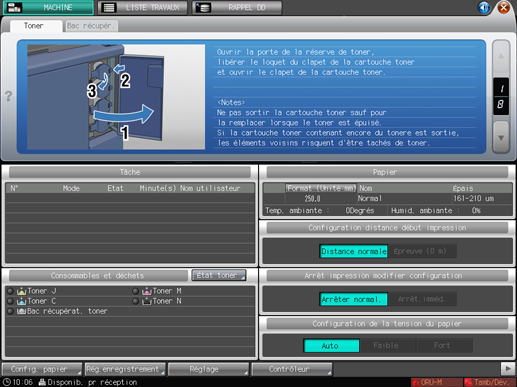517x387 pixels.
Task: Click the toner door illustration
Action: coord(116,97)
